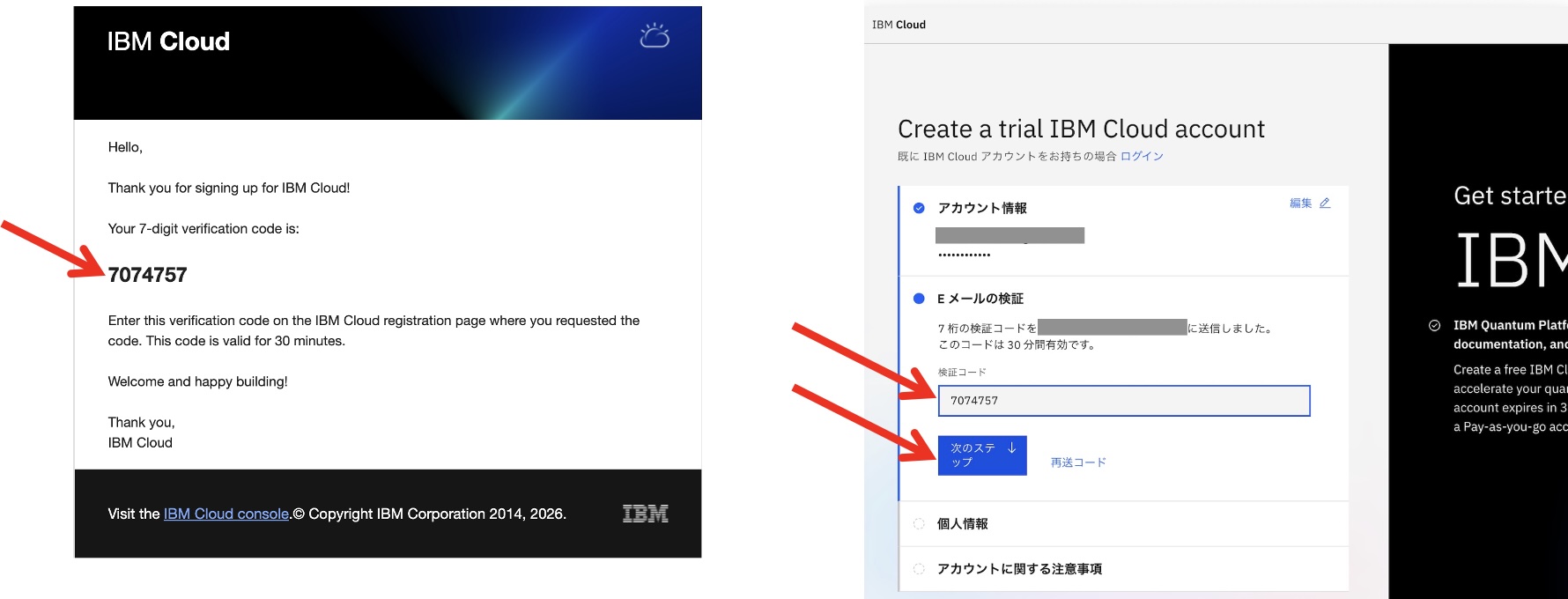Image resolution: width=1568 pixels, height=599 pixels.
Task: Open the IBM Cloud console link
Action: tap(226, 514)
